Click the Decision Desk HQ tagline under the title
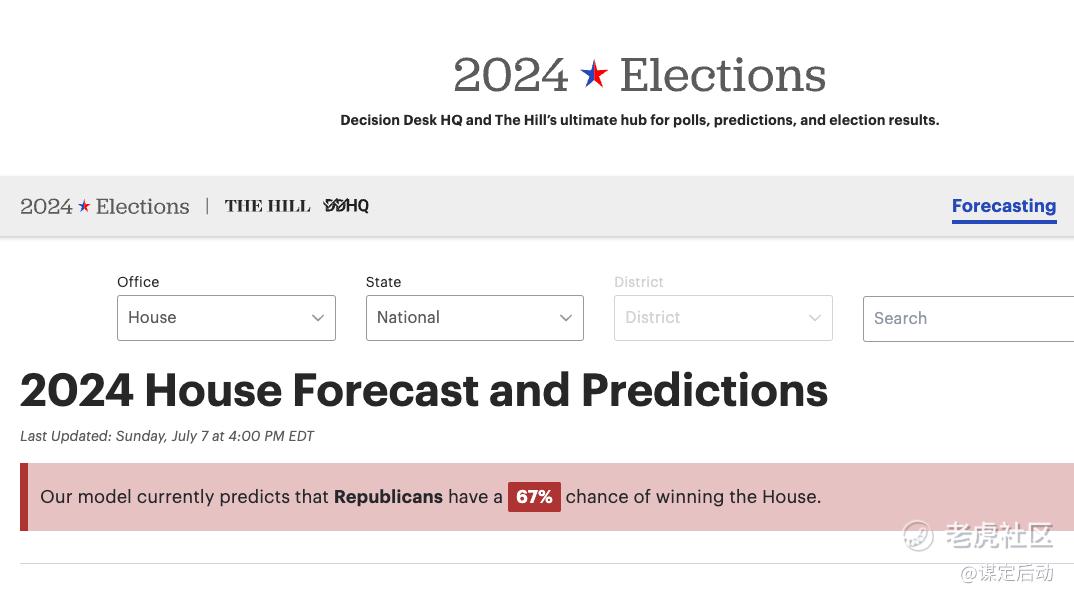The height and width of the screenshot is (598, 1074). pos(639,120)
